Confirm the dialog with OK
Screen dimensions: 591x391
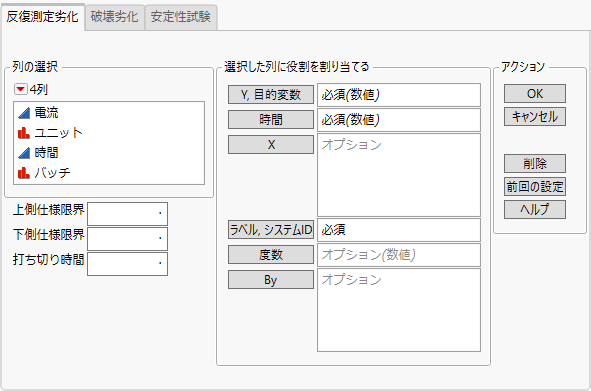tap(535, 94)
